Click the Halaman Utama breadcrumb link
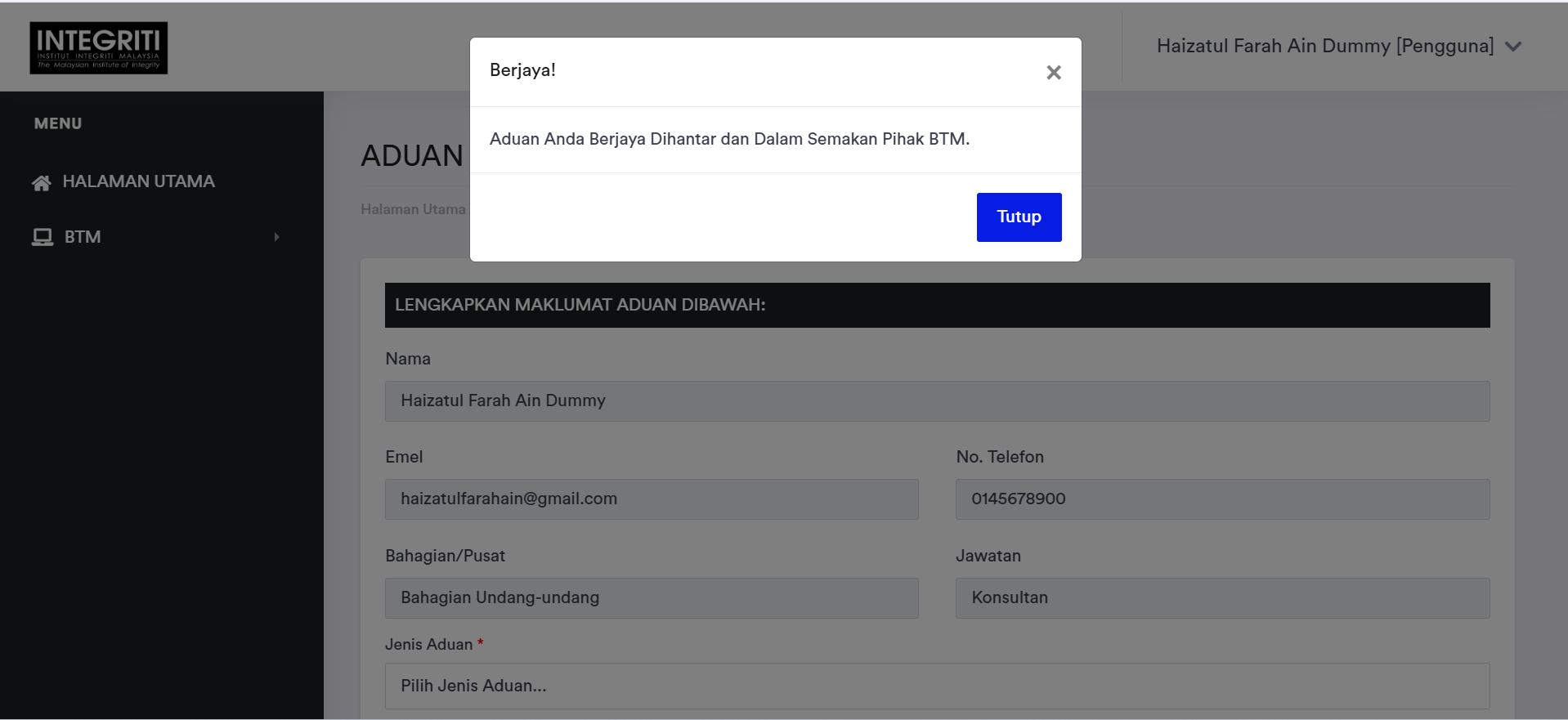The width and height of the screenshot is (1568, 720). point(413,209)
